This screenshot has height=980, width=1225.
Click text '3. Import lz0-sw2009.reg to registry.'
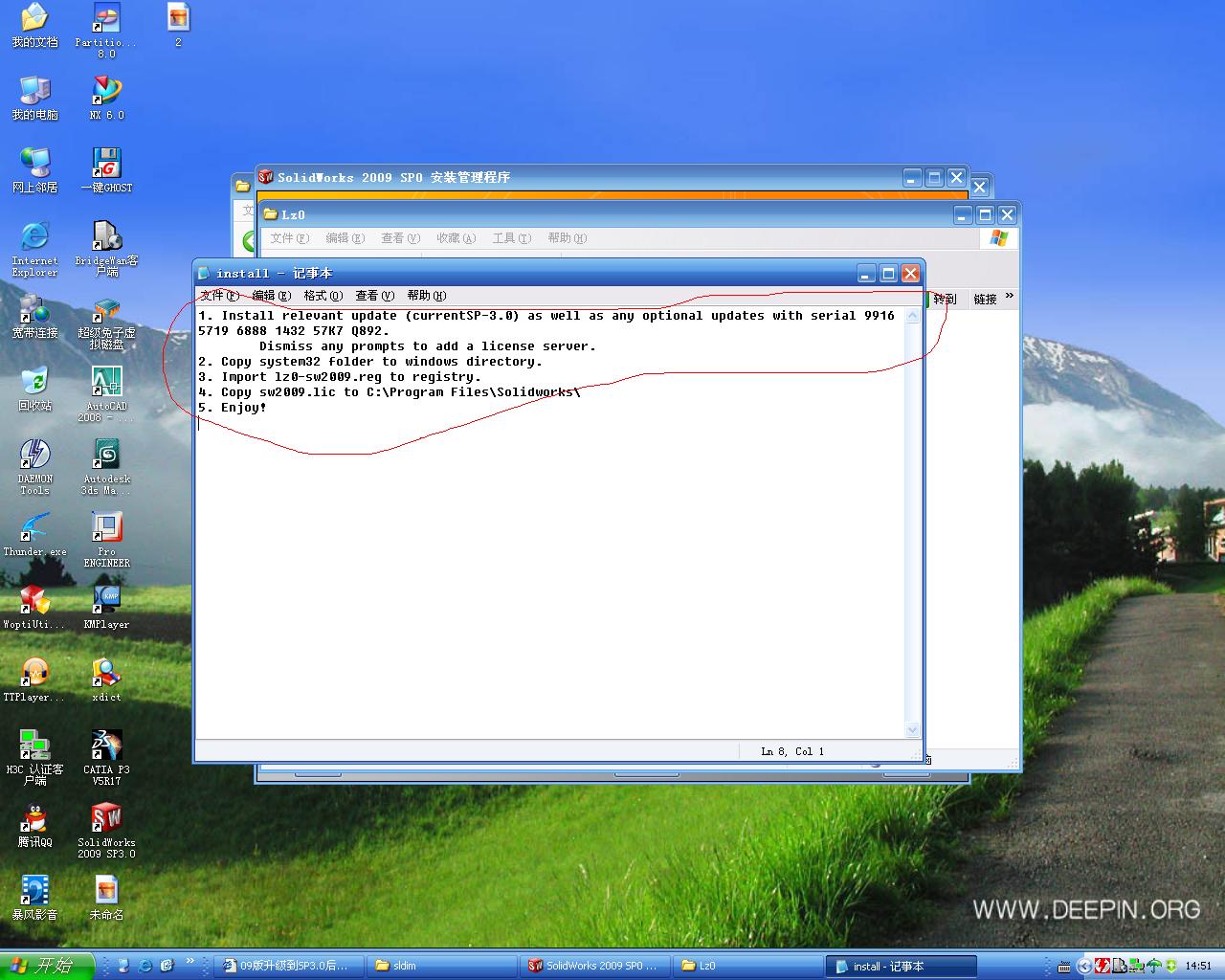pyautogui.click(x=340, y=377)
